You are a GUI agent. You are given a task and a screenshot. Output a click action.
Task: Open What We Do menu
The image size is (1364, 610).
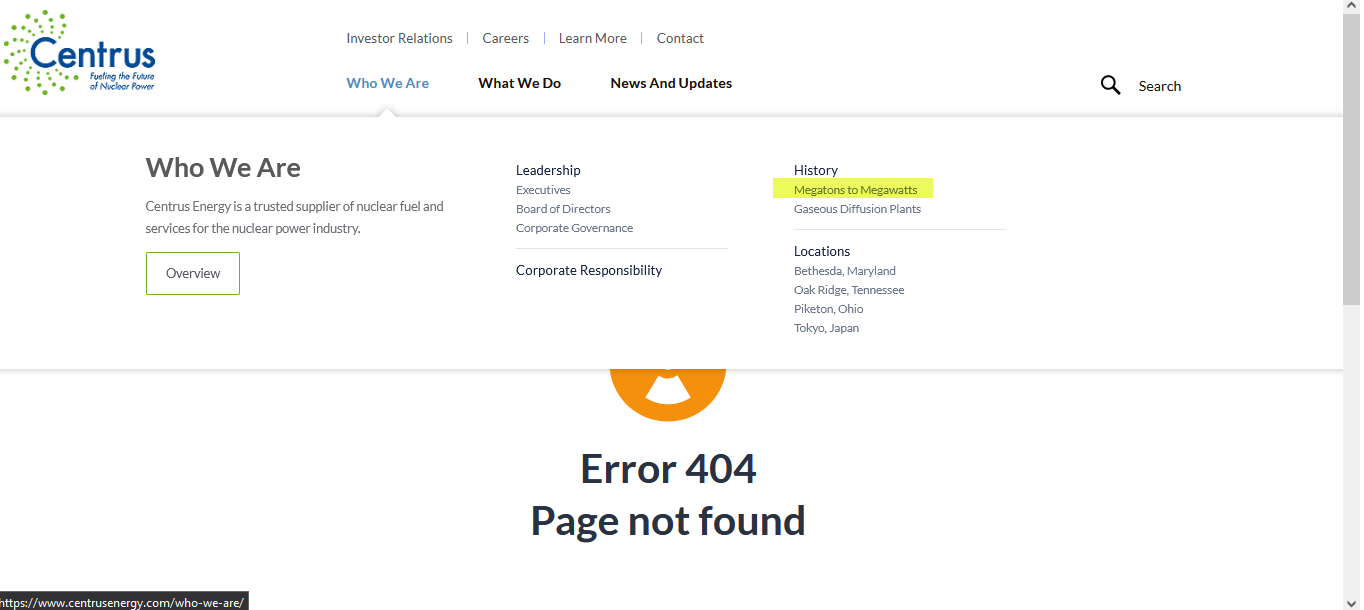519,83
